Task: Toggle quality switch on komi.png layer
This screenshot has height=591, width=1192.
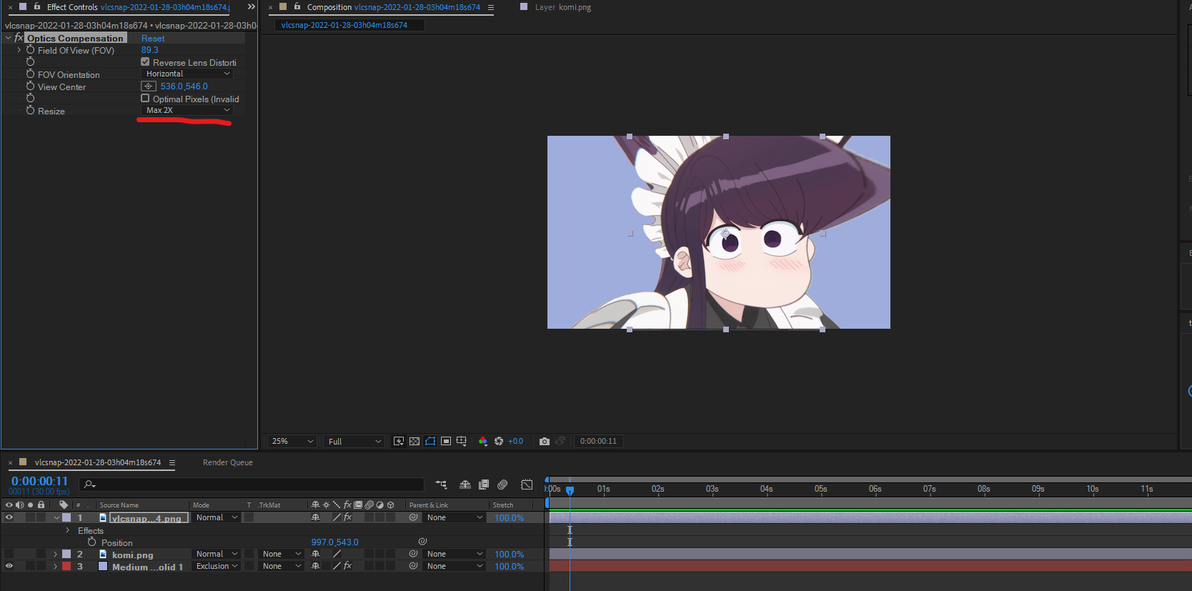Action: pos(337,554)
